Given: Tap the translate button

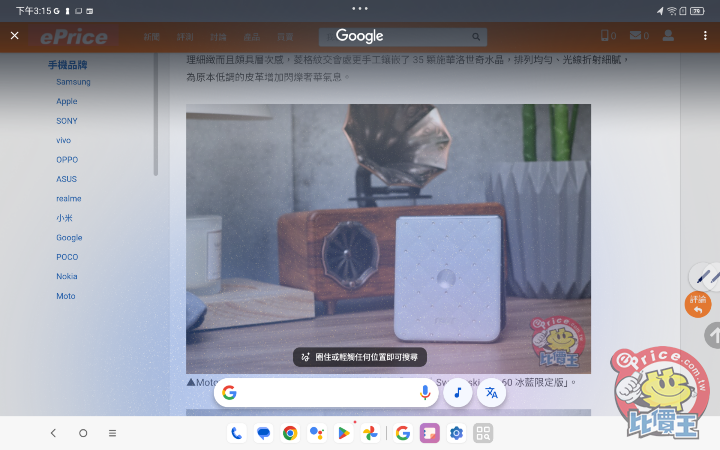Looking at the screenshot, I should tap(491, 393).
